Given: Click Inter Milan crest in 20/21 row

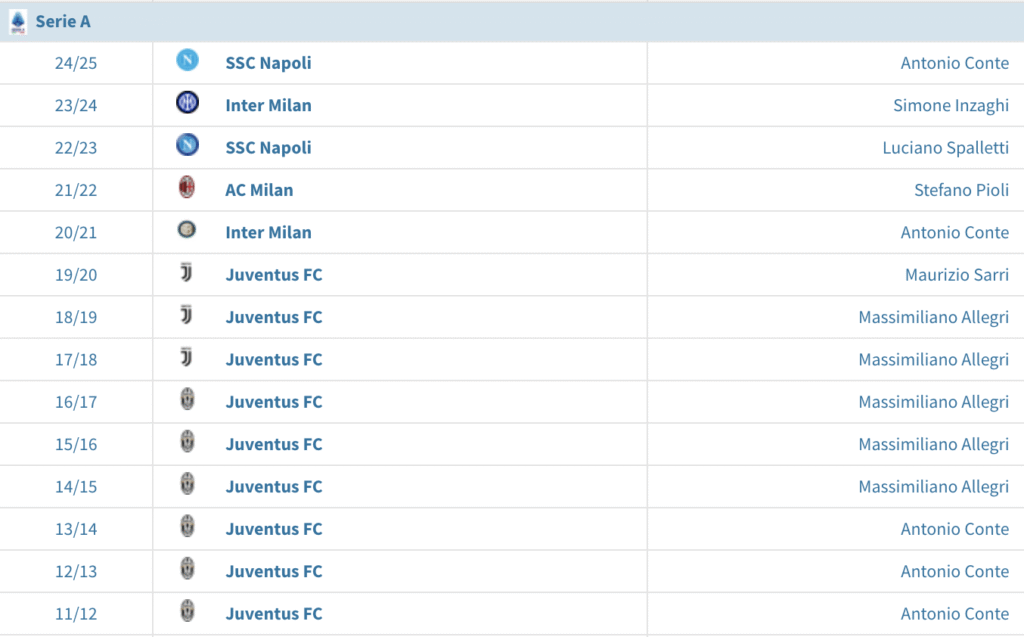Looking at the screenshot, I should coord(187,231).
